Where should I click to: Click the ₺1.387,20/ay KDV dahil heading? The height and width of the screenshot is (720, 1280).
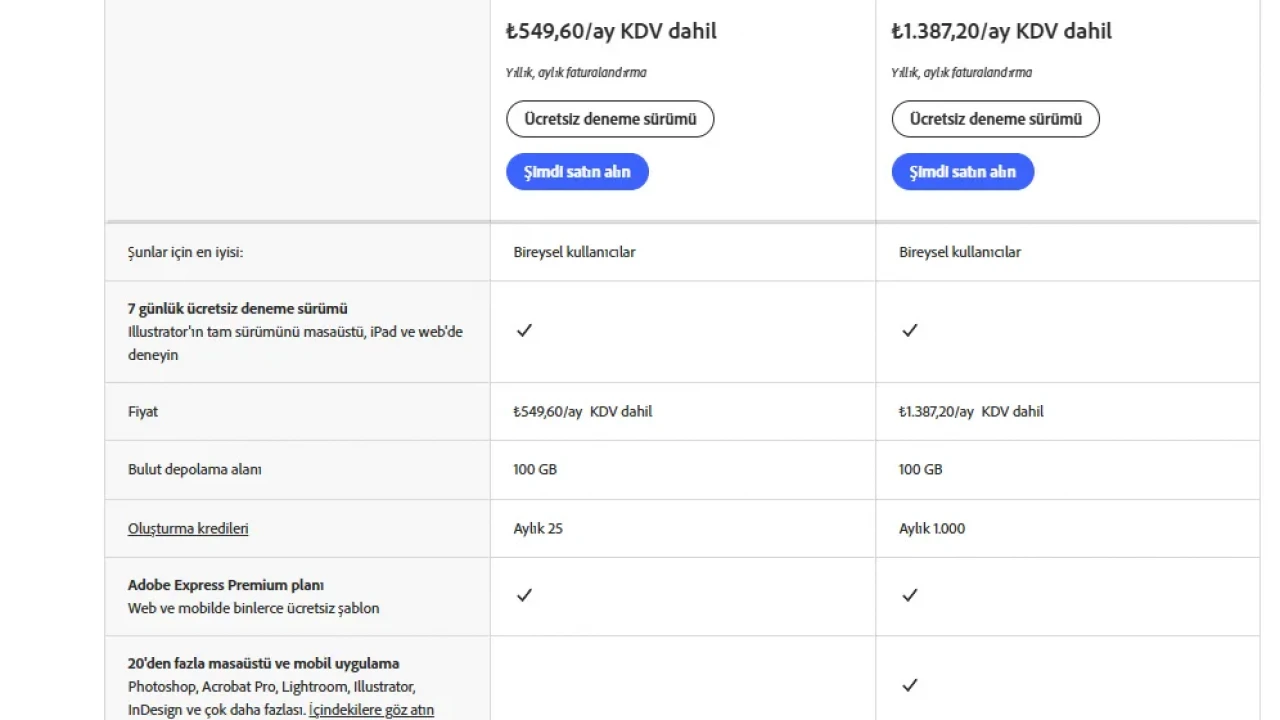coord(1001,31)
